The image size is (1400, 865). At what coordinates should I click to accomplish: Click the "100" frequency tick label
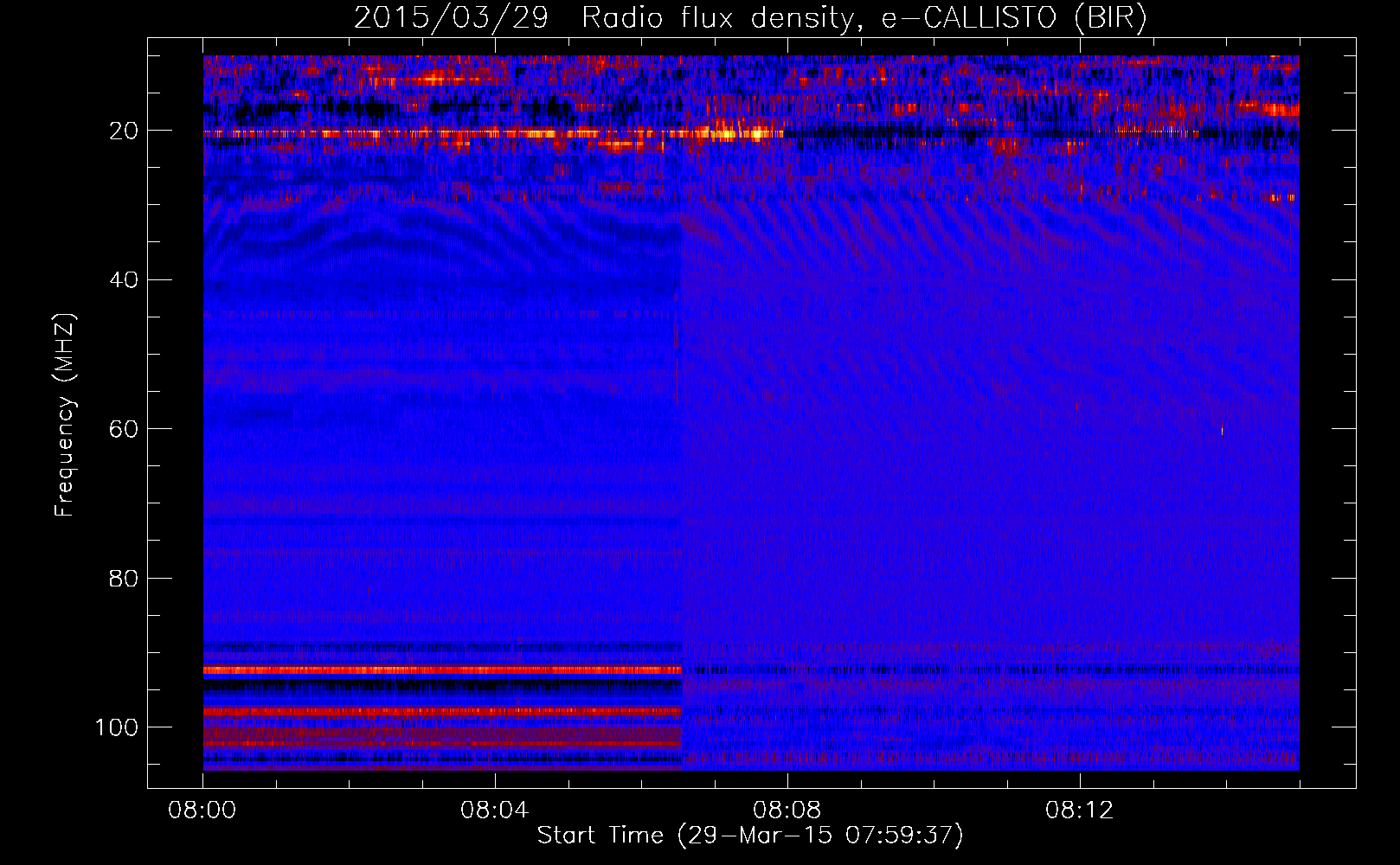(x=117, y=727)
